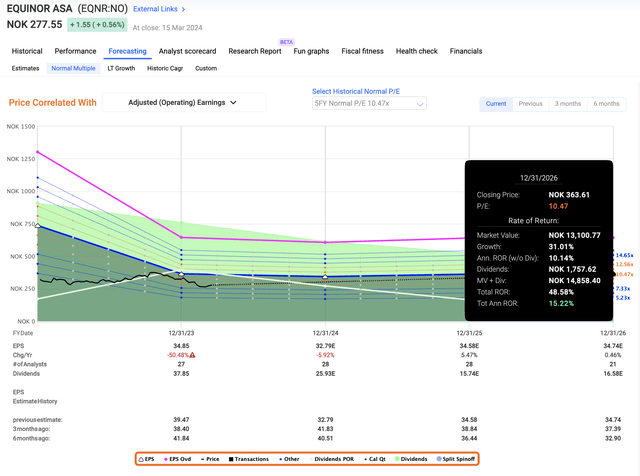
Task: Toggle Split Spinoff in legend
Action: [456, 459]
